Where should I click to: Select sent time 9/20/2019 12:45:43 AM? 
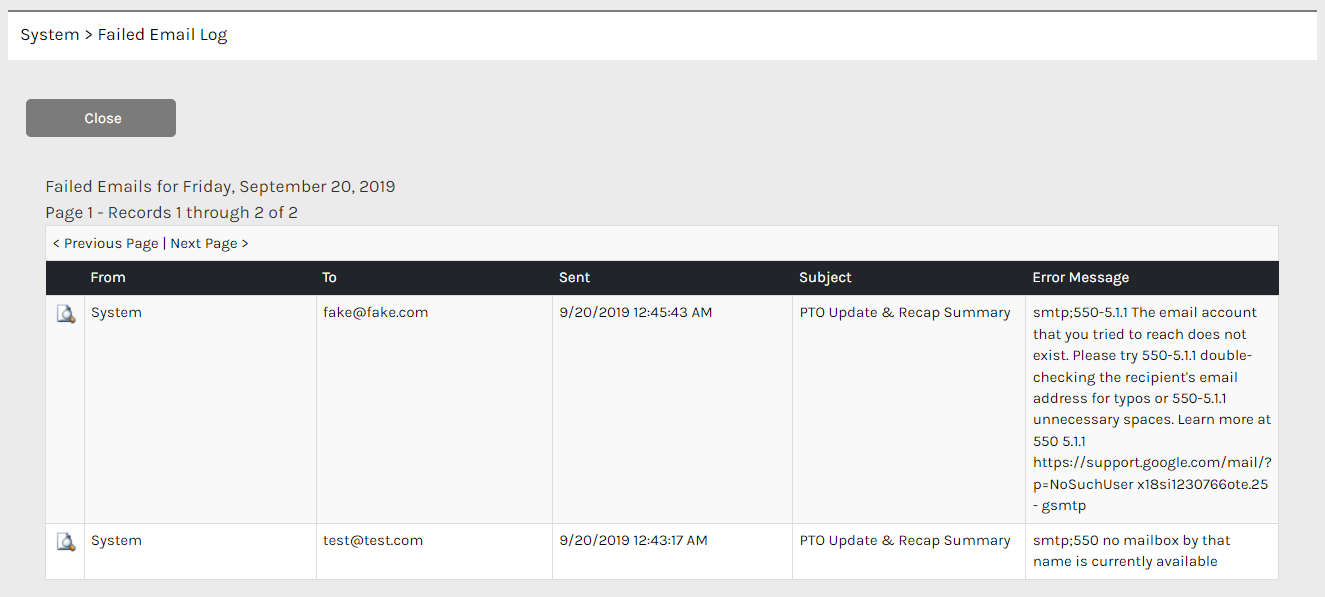pyautogui.click(x=636, y=312)
